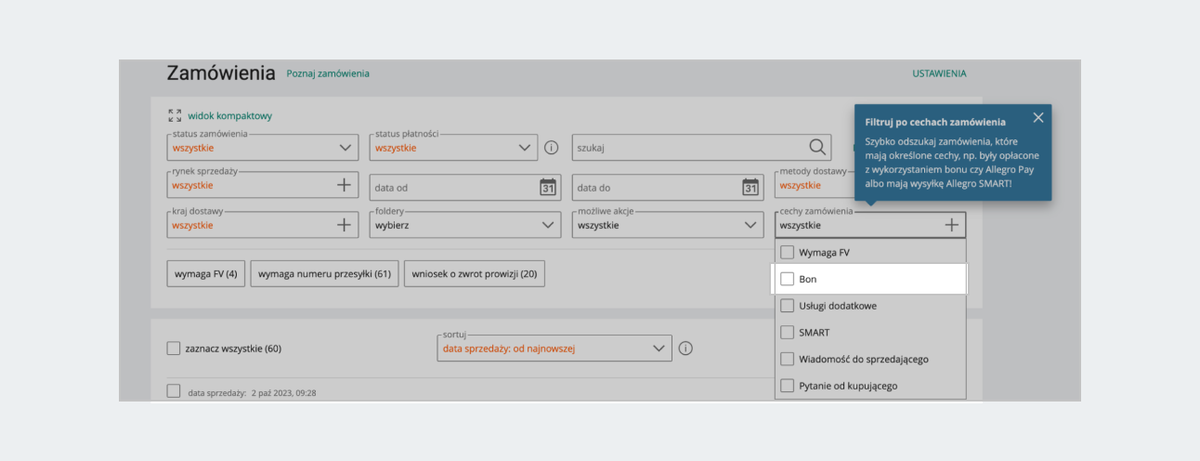Click plus icon in rynek sprzedaży

click(x=344, y=185)
